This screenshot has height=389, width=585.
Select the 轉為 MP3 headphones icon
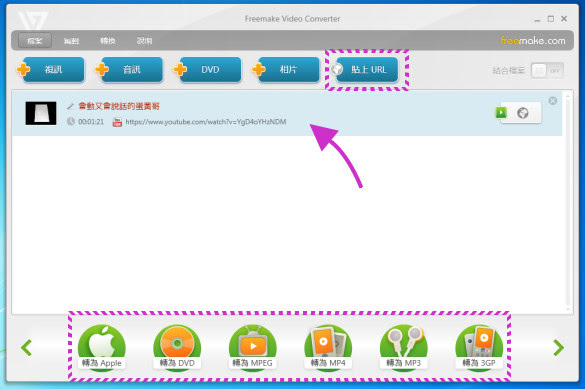pos(404,347)
